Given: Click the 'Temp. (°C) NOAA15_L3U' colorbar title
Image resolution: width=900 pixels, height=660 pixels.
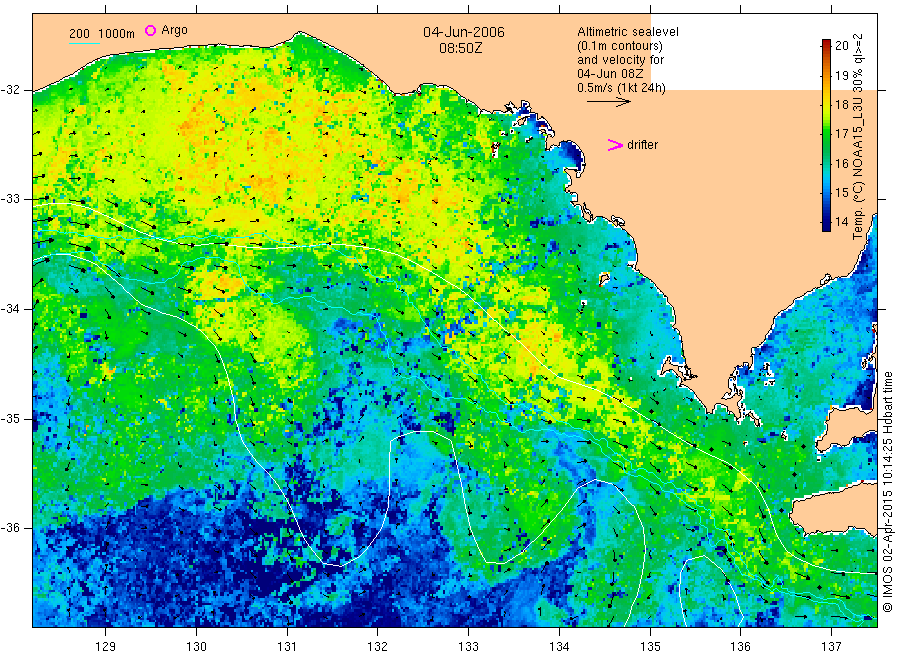Looking at the screenshot, I should [x=858, y=168].
